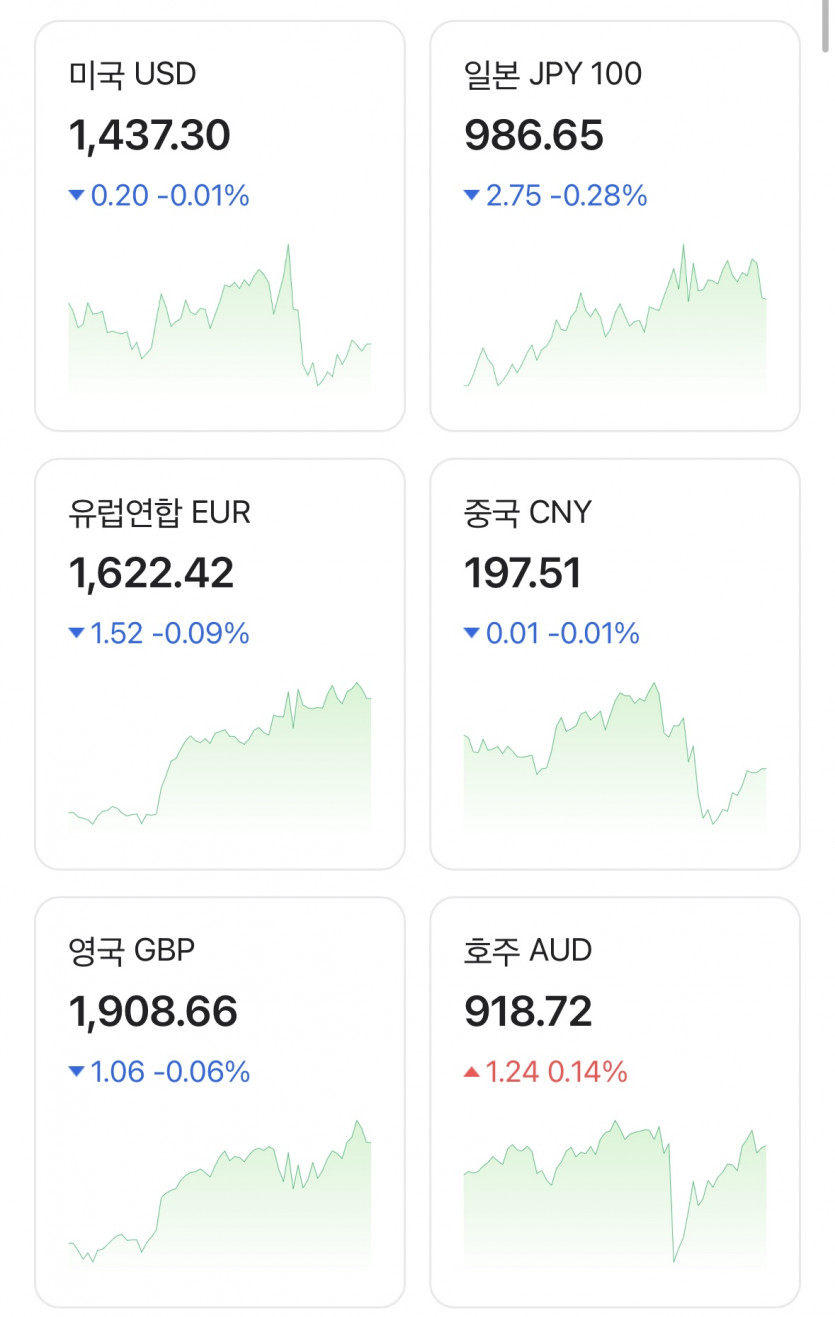Viewport: 835px width, 1317px height.
Task: Tap the 호주 AUD title
Action: coord(527,950)
